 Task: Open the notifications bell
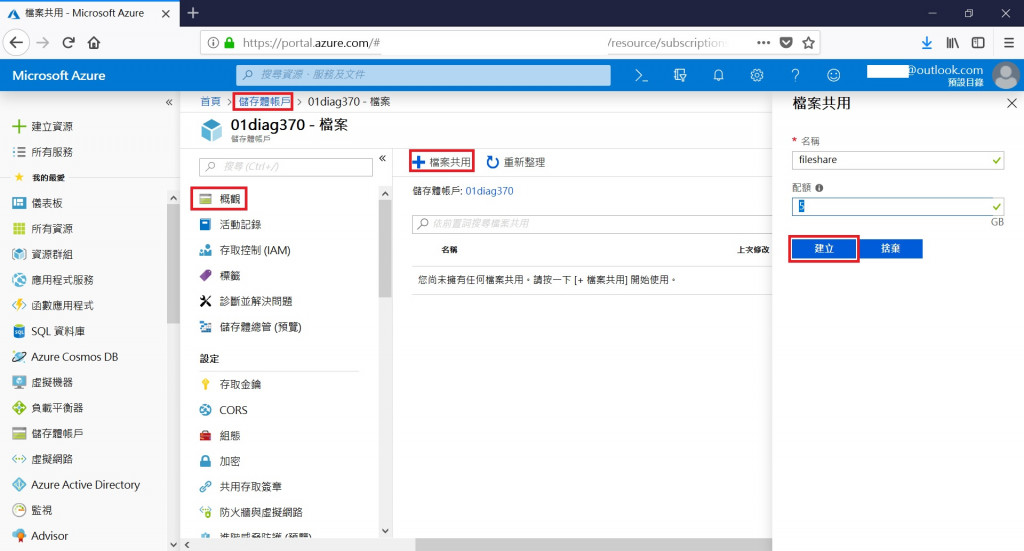pyautogui.click(x=718, y=76)
